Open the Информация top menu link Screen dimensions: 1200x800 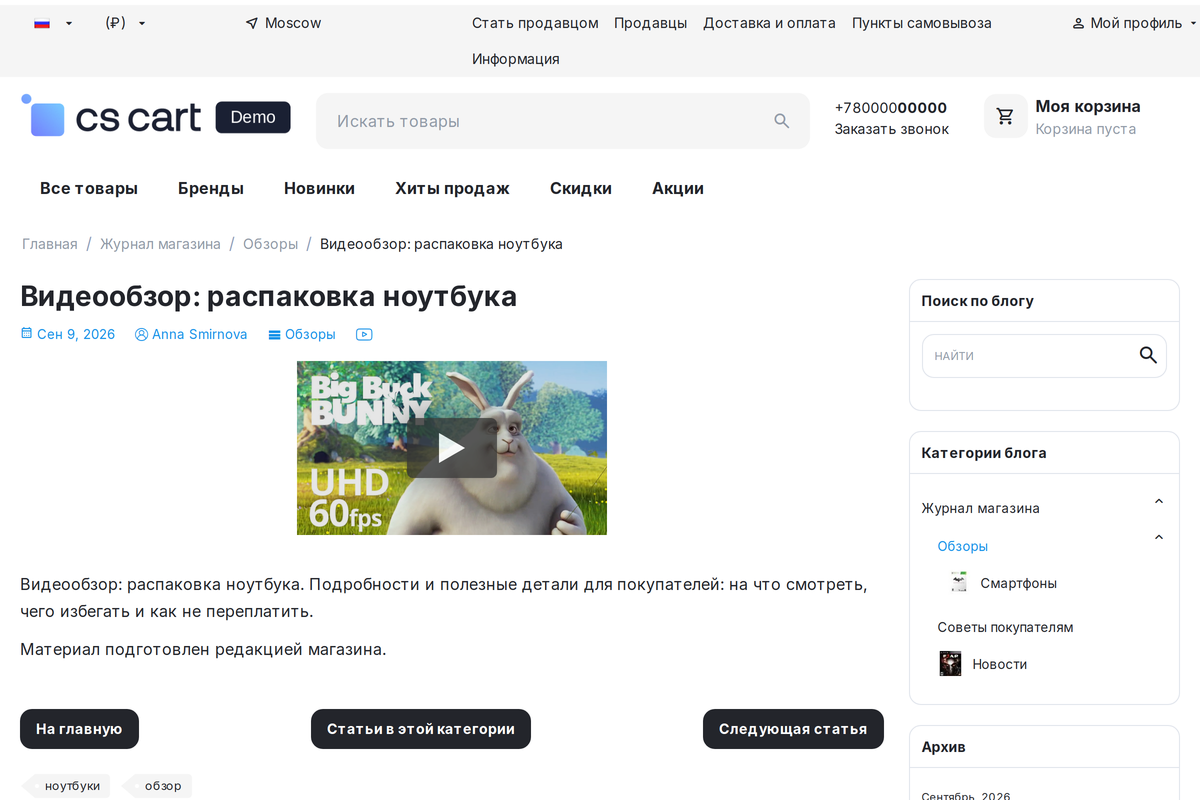click(x=516, y=59)
